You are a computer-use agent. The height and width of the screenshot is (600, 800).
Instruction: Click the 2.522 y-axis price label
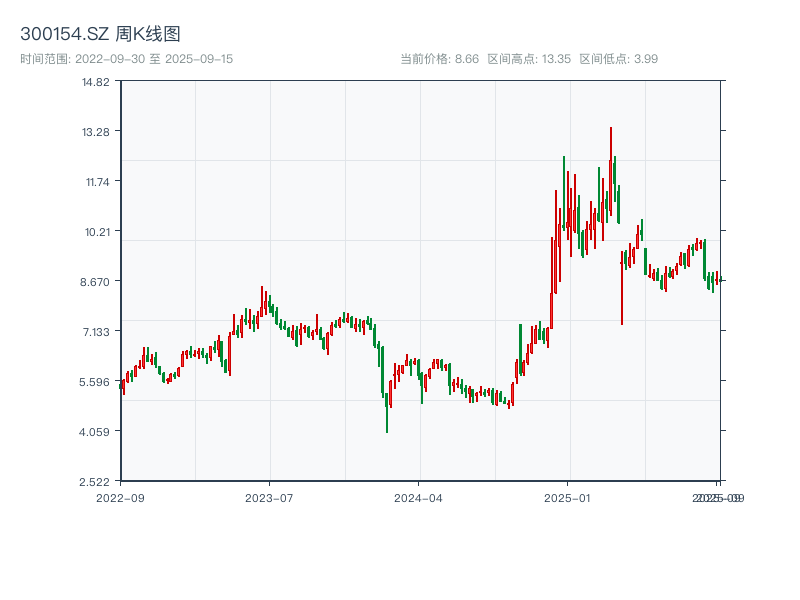coord(96,482)
